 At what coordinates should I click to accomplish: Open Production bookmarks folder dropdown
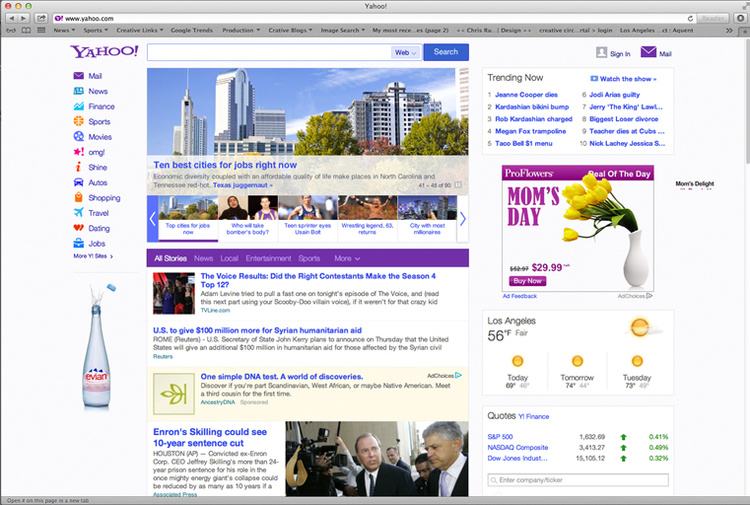click(x=241, y=30)
